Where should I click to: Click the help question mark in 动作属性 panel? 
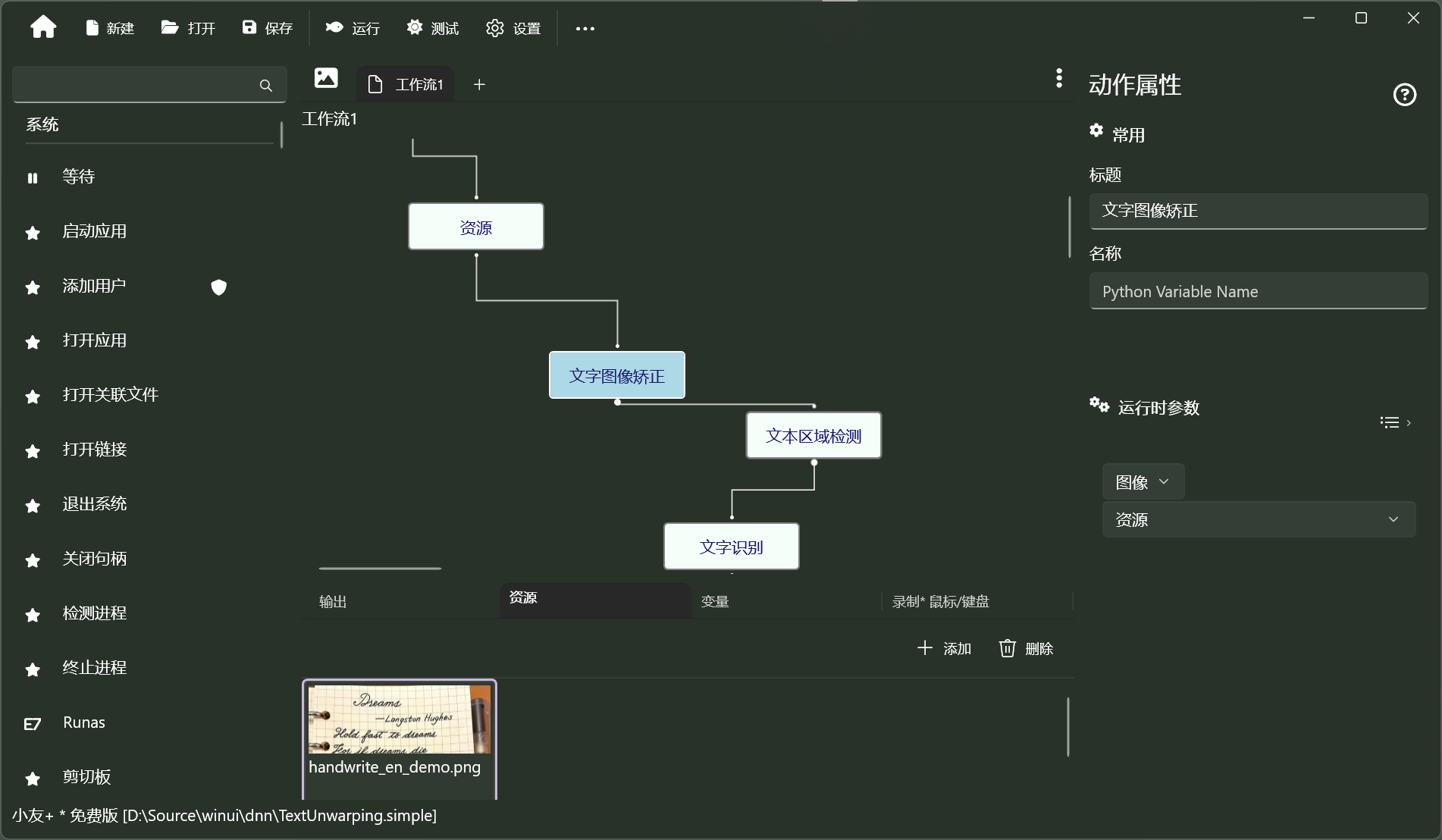point(1404,94)
